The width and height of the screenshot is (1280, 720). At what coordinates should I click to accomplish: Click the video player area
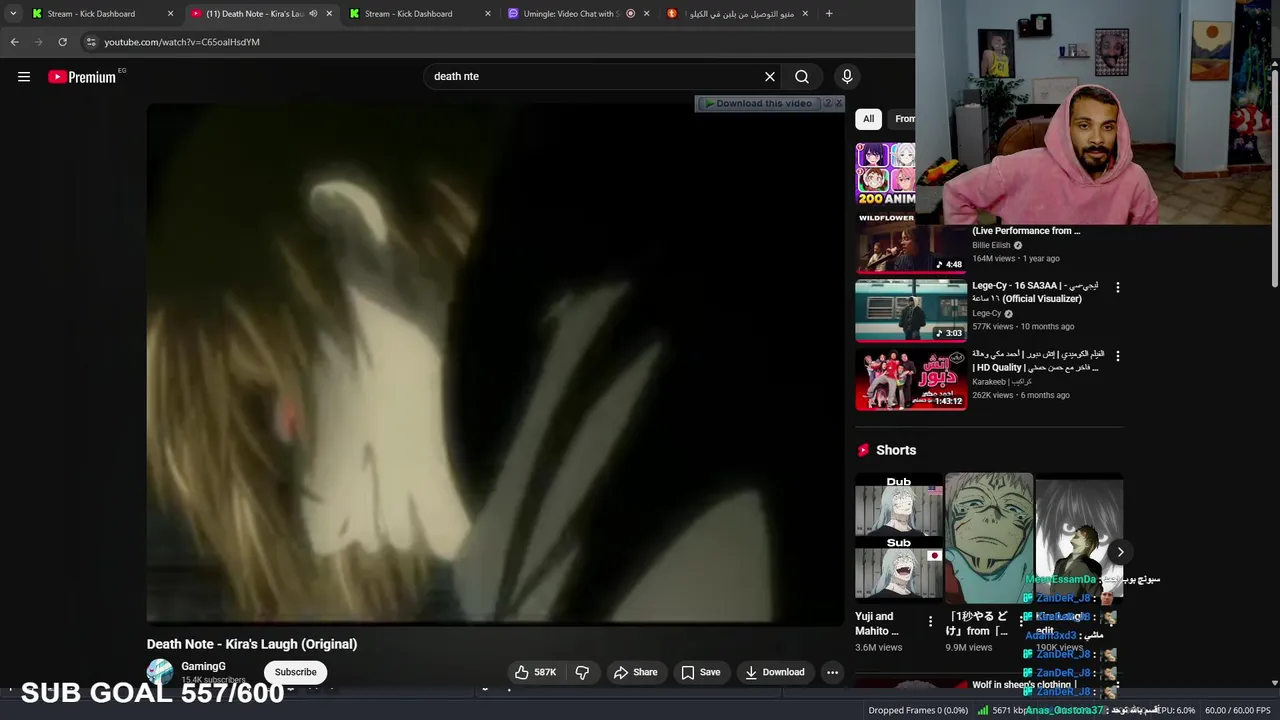495,364
